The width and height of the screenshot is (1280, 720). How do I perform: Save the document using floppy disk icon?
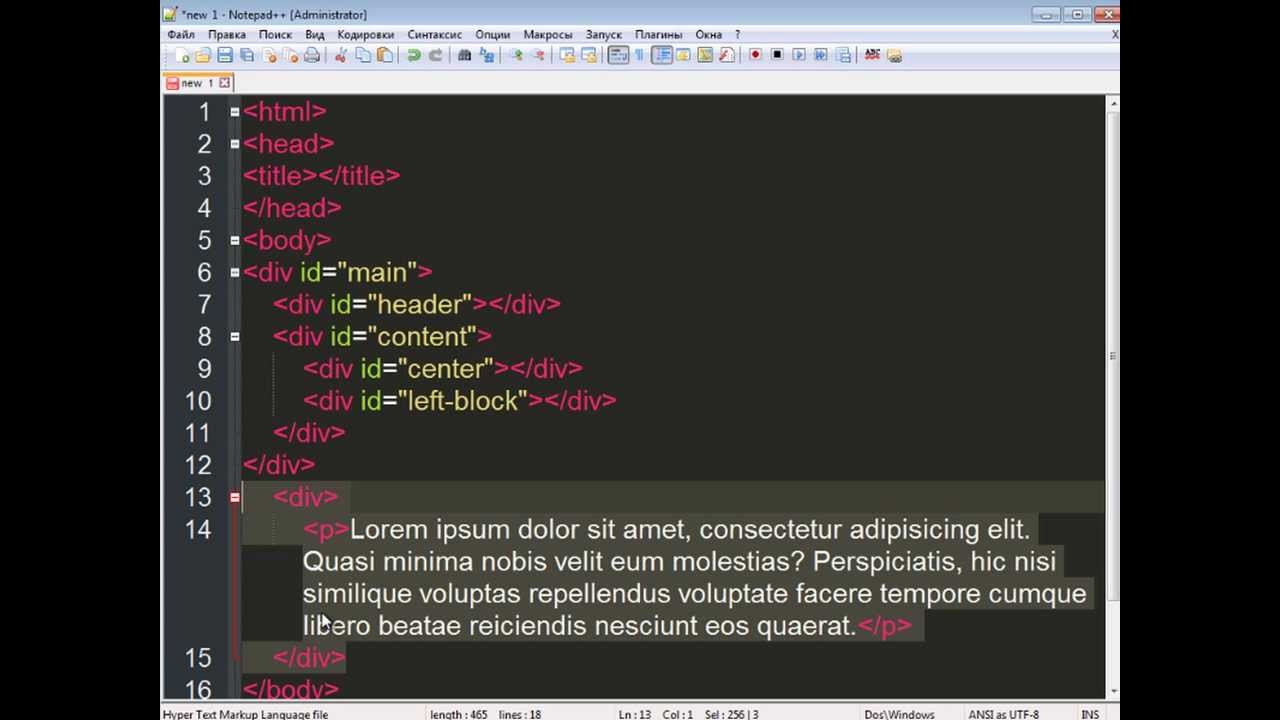(225, 55)
